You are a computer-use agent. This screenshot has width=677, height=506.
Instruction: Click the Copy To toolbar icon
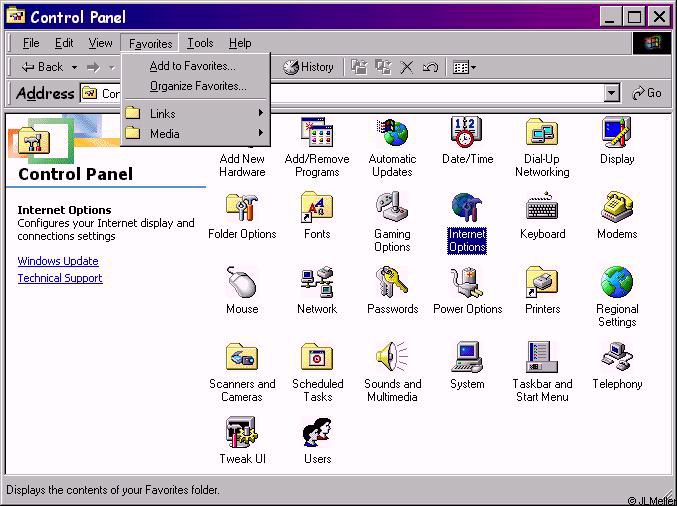(x=383, y=67)
